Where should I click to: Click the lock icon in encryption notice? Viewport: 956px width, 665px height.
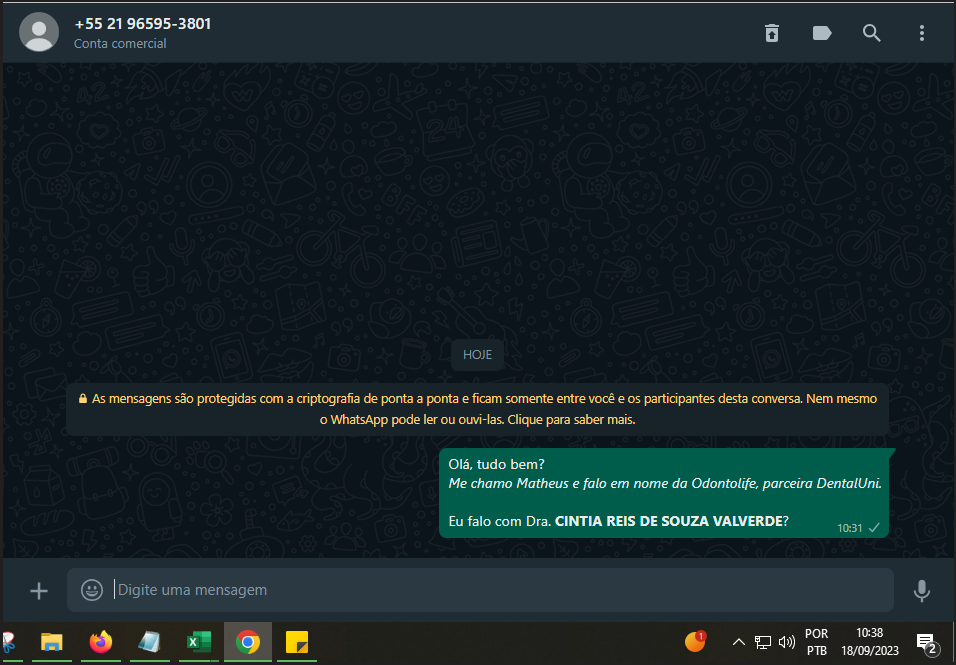83,399
